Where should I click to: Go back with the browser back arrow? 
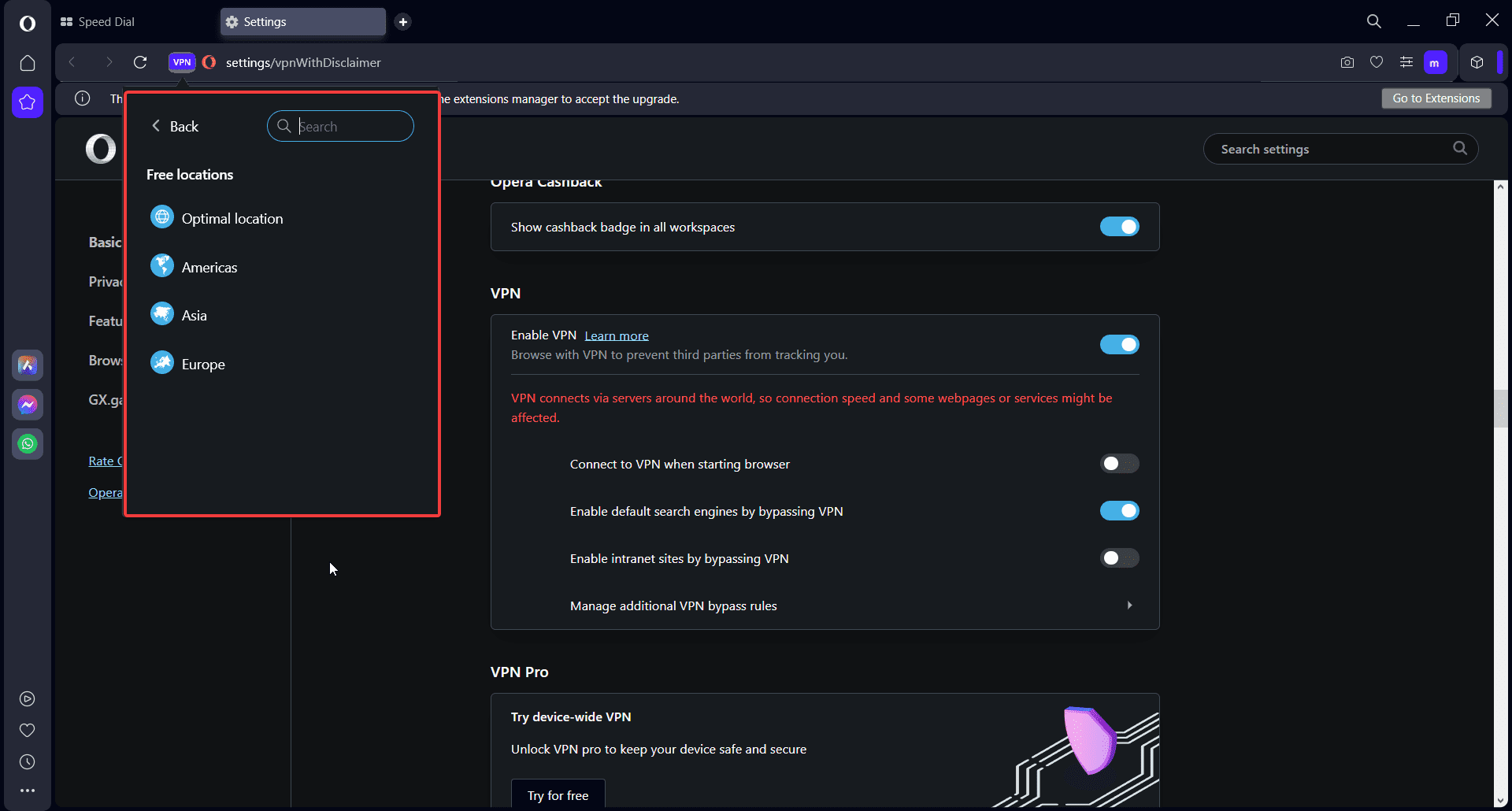tap(72, 62)
